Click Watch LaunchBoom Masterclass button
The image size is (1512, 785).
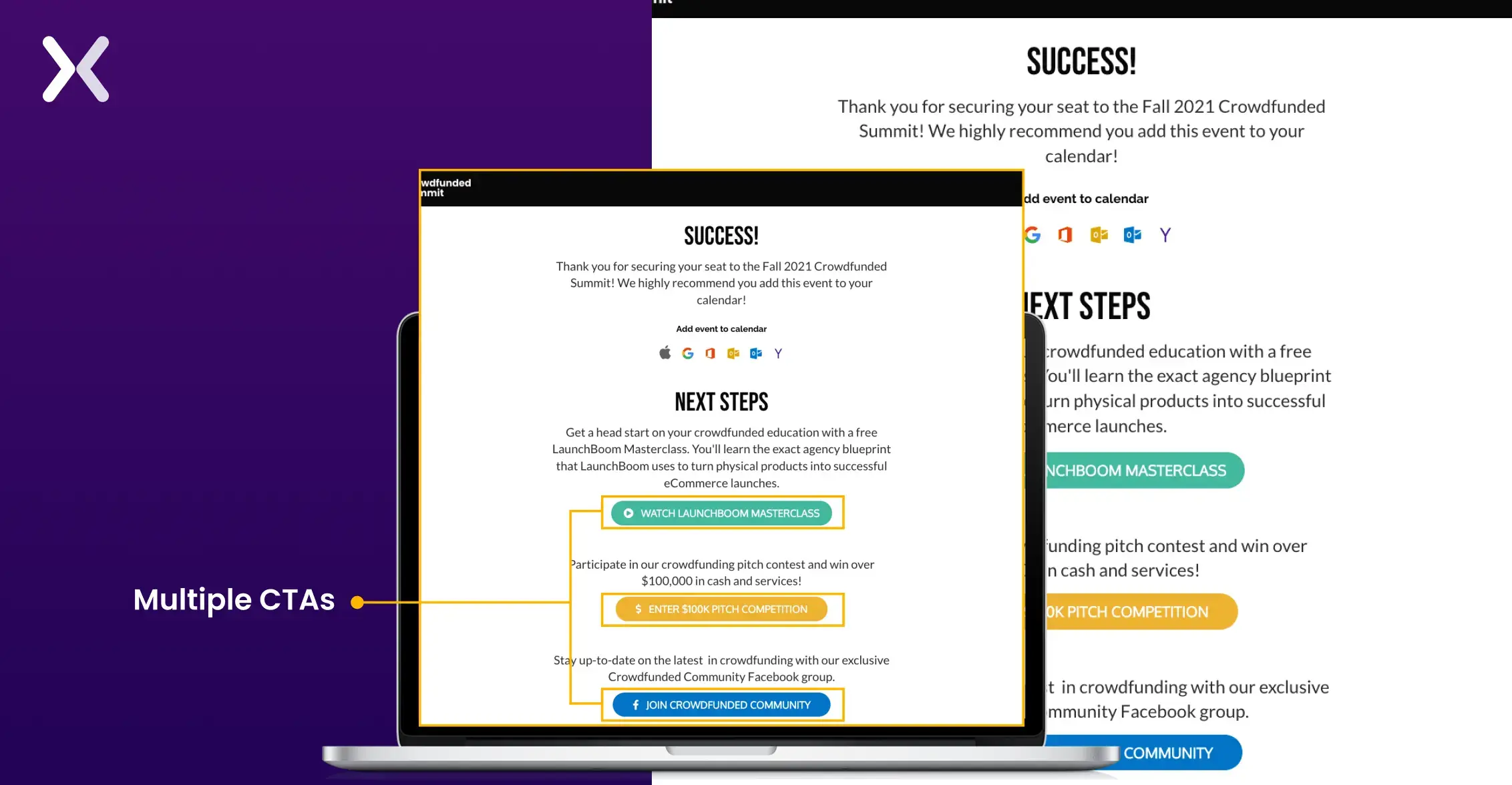click(723, 512)
